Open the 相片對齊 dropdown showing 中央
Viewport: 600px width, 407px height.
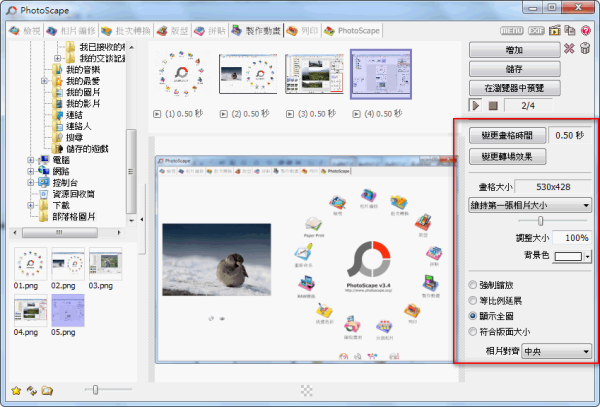pos(556,352)
